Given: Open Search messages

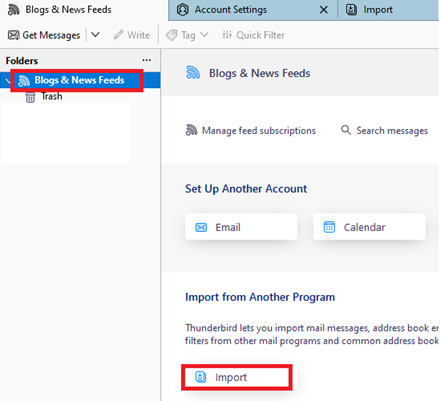Looking at the screenshot, I should [x=384, y=130].
